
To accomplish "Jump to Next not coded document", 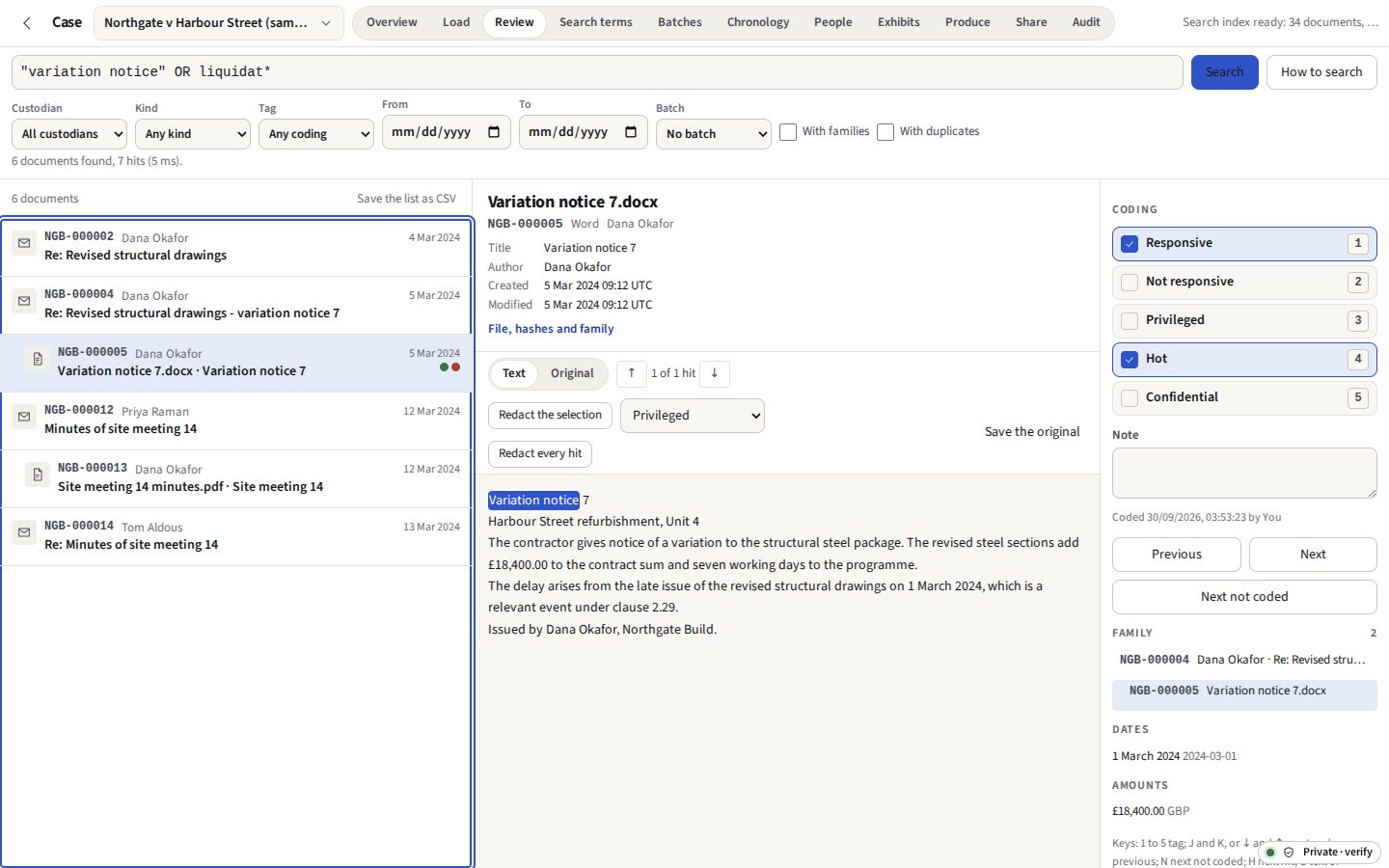I will point(1244,597).
